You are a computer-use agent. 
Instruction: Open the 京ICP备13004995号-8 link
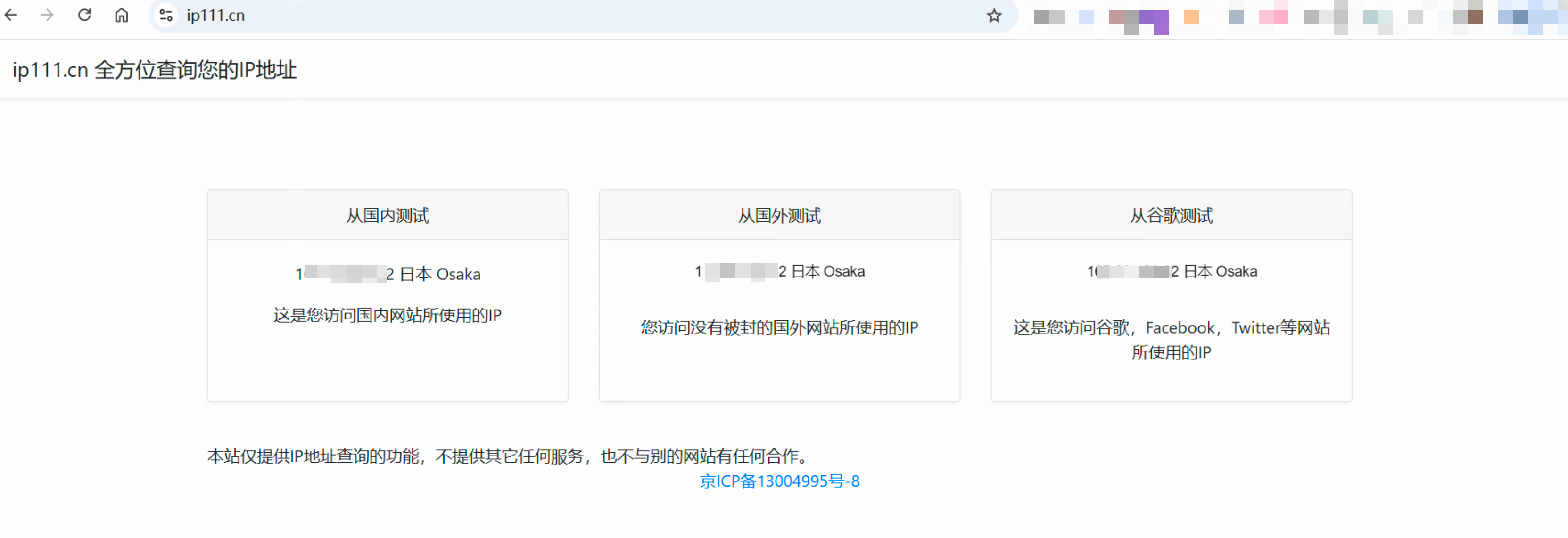779,481
